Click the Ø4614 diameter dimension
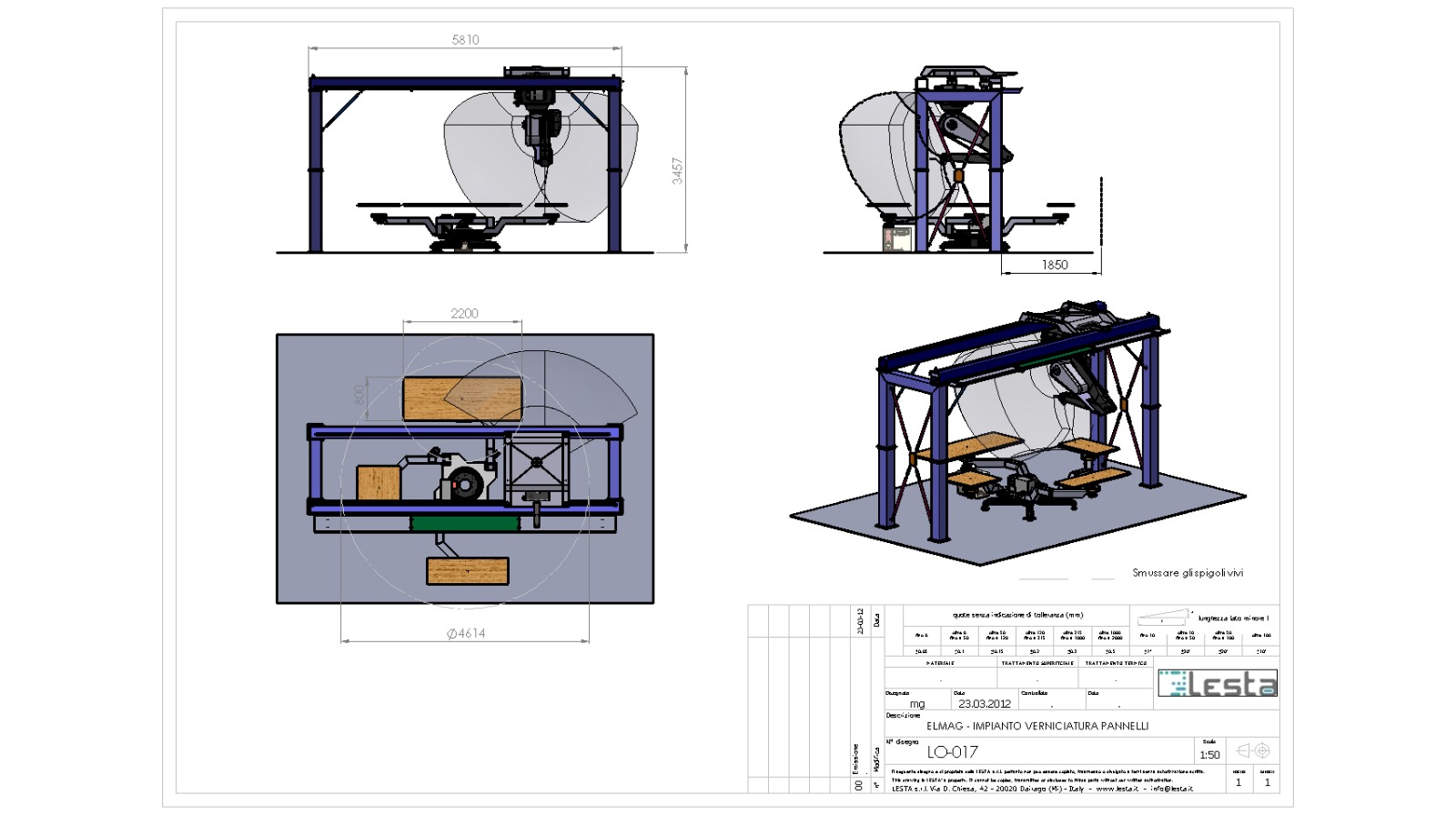 click(x=466, y=633)
